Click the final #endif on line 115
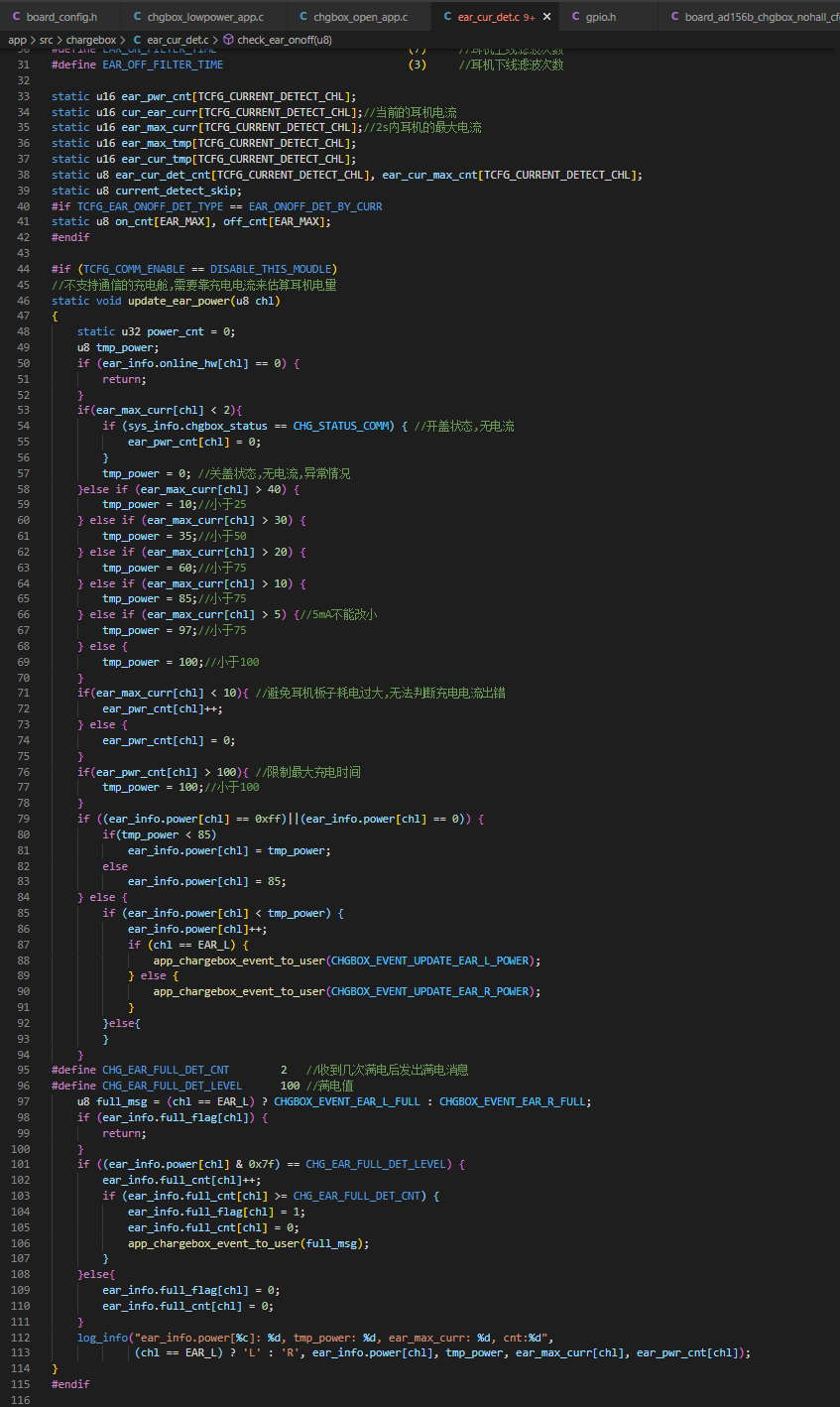Viewport: 840px width, 1407px height. [x=70, y=1384]
